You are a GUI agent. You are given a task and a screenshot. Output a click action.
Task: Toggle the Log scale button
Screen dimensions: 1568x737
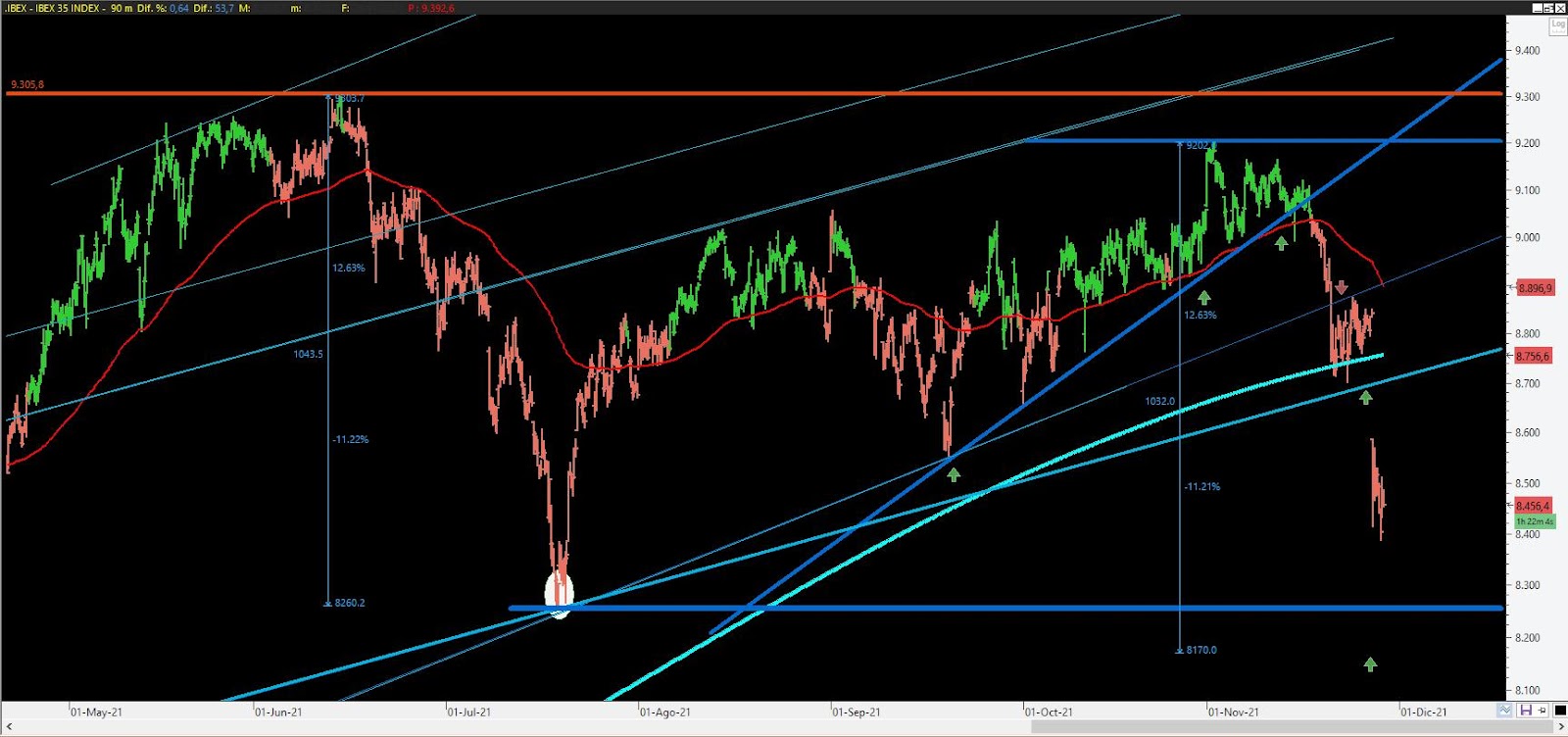[1557, 25]
